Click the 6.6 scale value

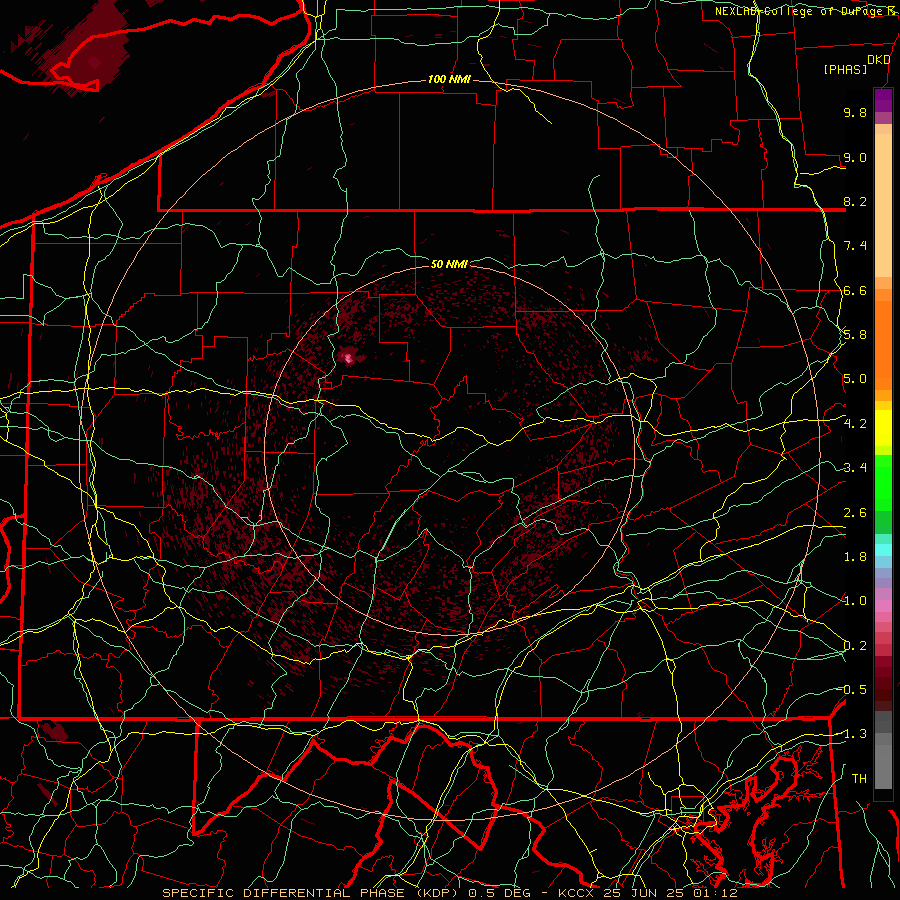[x=855, y=290]
